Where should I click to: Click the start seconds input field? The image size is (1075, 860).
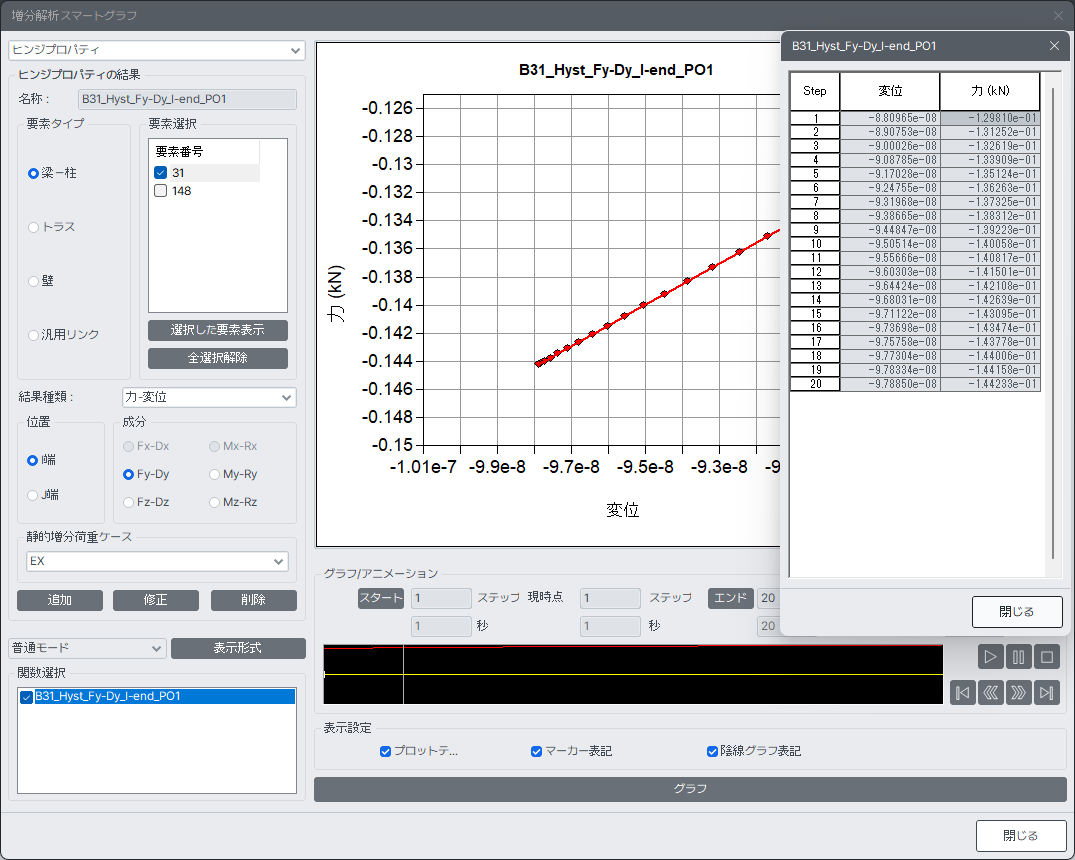(442, 626)
